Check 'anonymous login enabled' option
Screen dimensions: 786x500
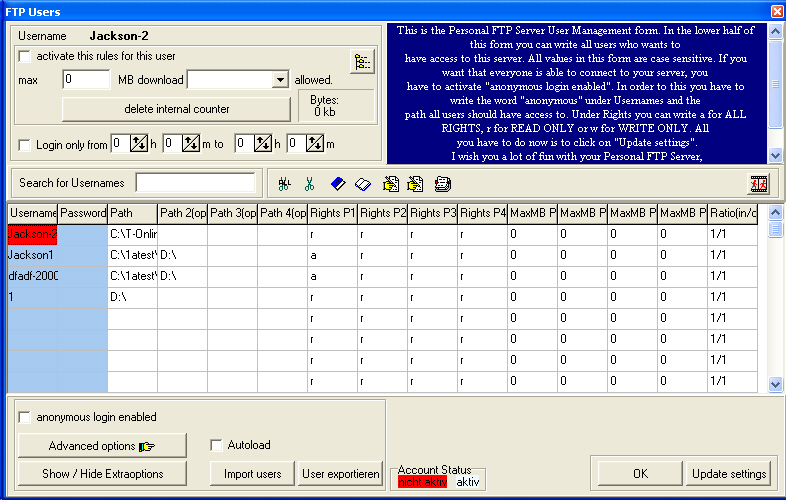click(25, 417)
